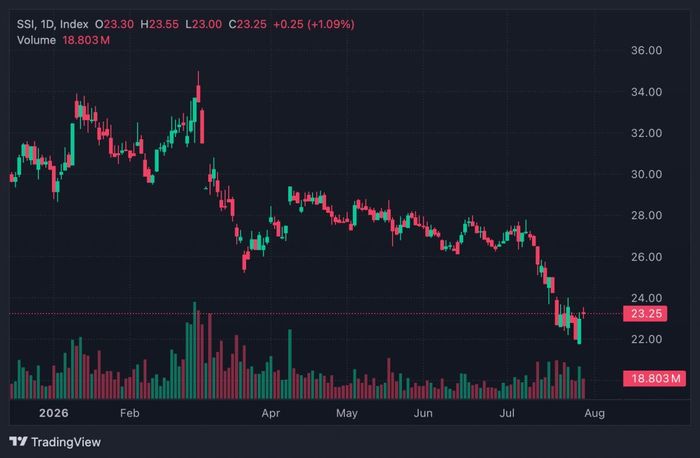The height and width of the screenshot is (458, 700).
Task: Click the +0.25 (+1.09%) change value
Action: pyautogui.click(x=314, y=24)
